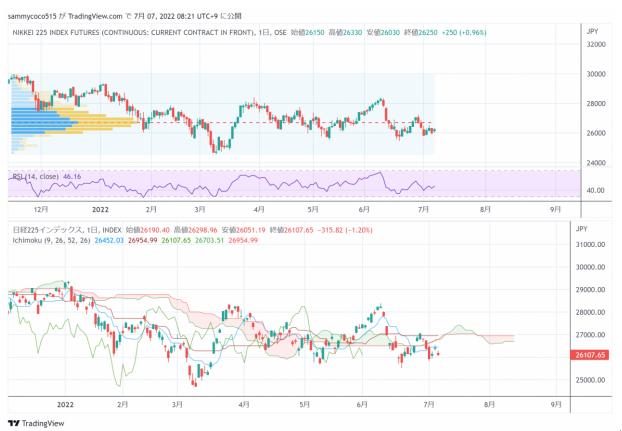Click the 29000.00 level on the index price axis
Image resolution: width=622 pixels, height=431 pixels.
point(590,290)
